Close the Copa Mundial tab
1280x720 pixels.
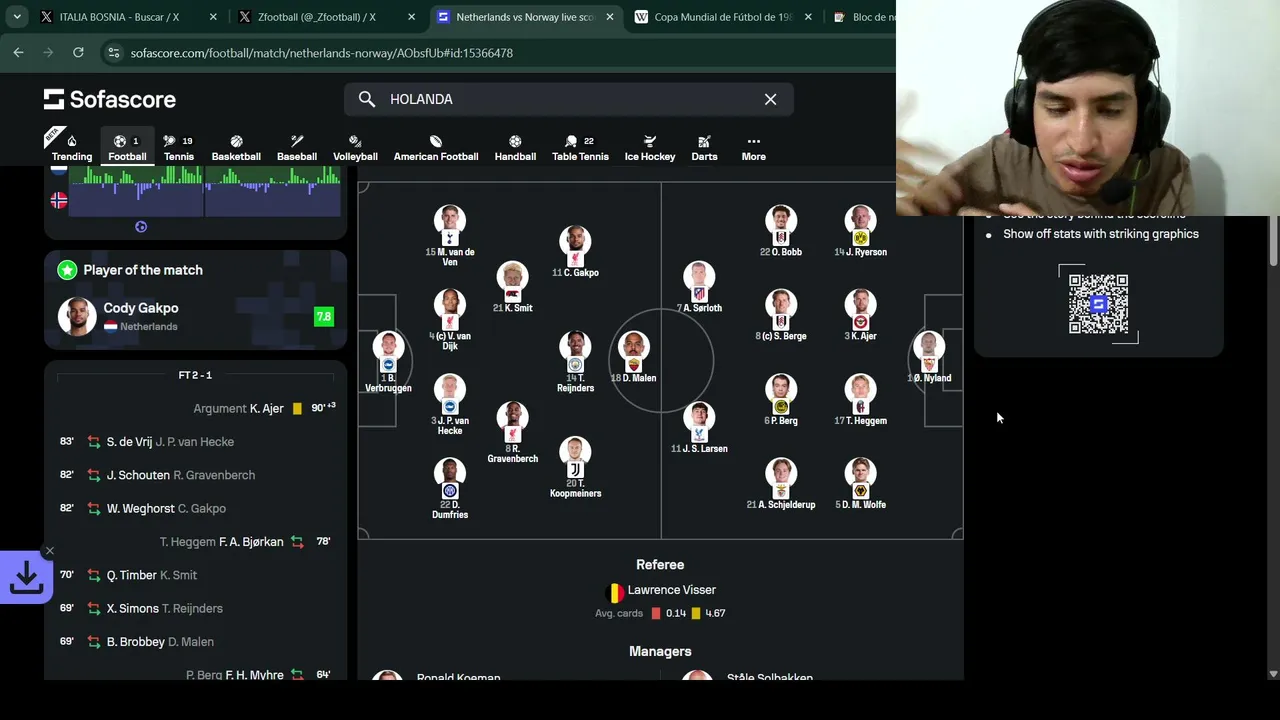[x=808, y=17]
